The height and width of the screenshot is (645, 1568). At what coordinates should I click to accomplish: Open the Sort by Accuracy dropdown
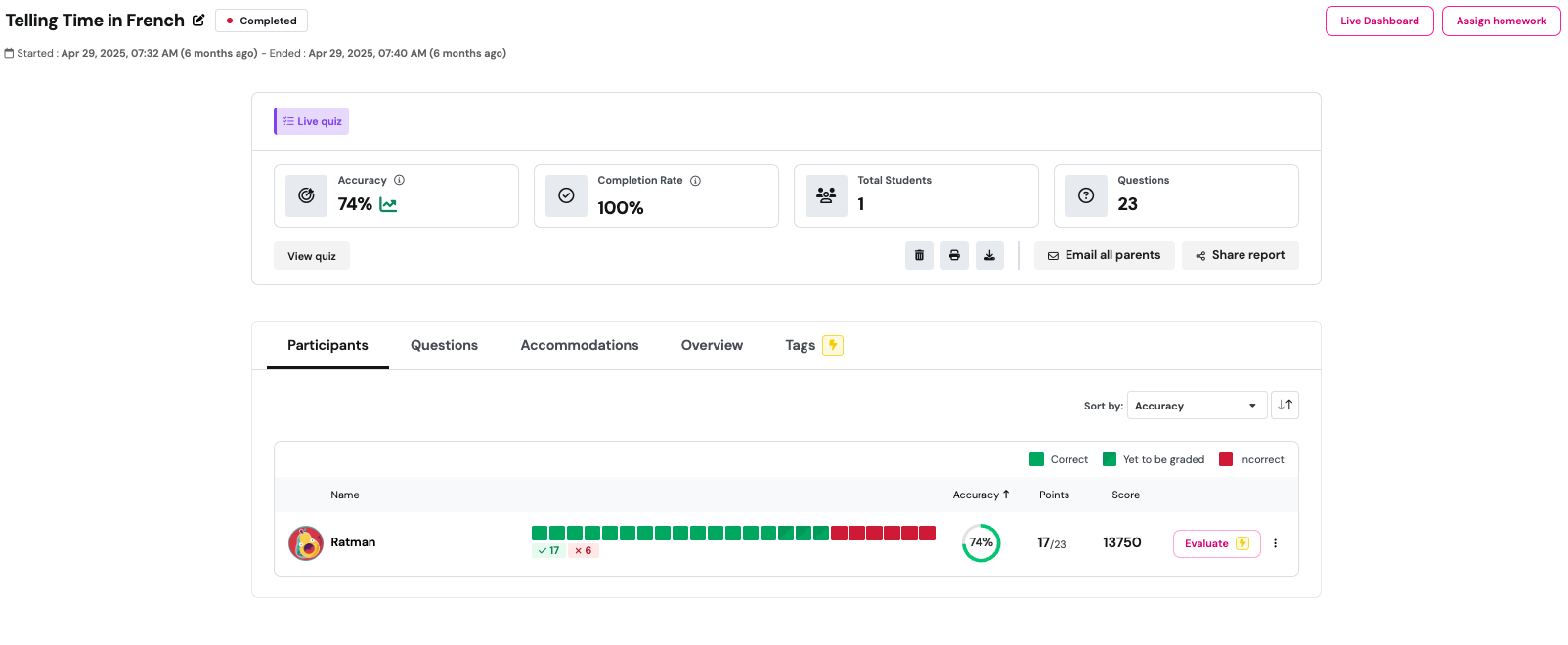(1196, 406)
